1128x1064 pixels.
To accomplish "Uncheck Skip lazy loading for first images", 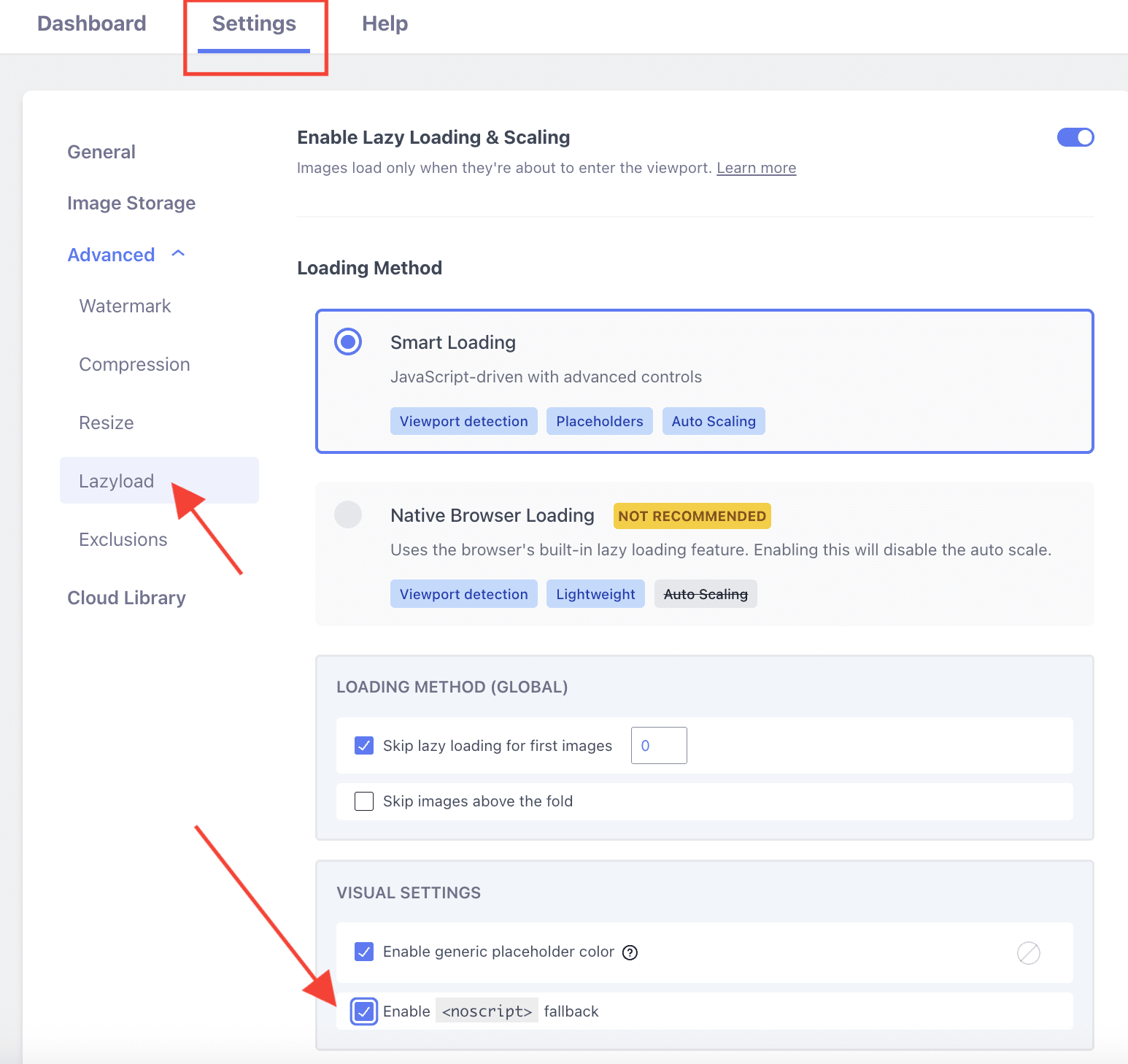I will pyautogui.click(x=364, y=745).
